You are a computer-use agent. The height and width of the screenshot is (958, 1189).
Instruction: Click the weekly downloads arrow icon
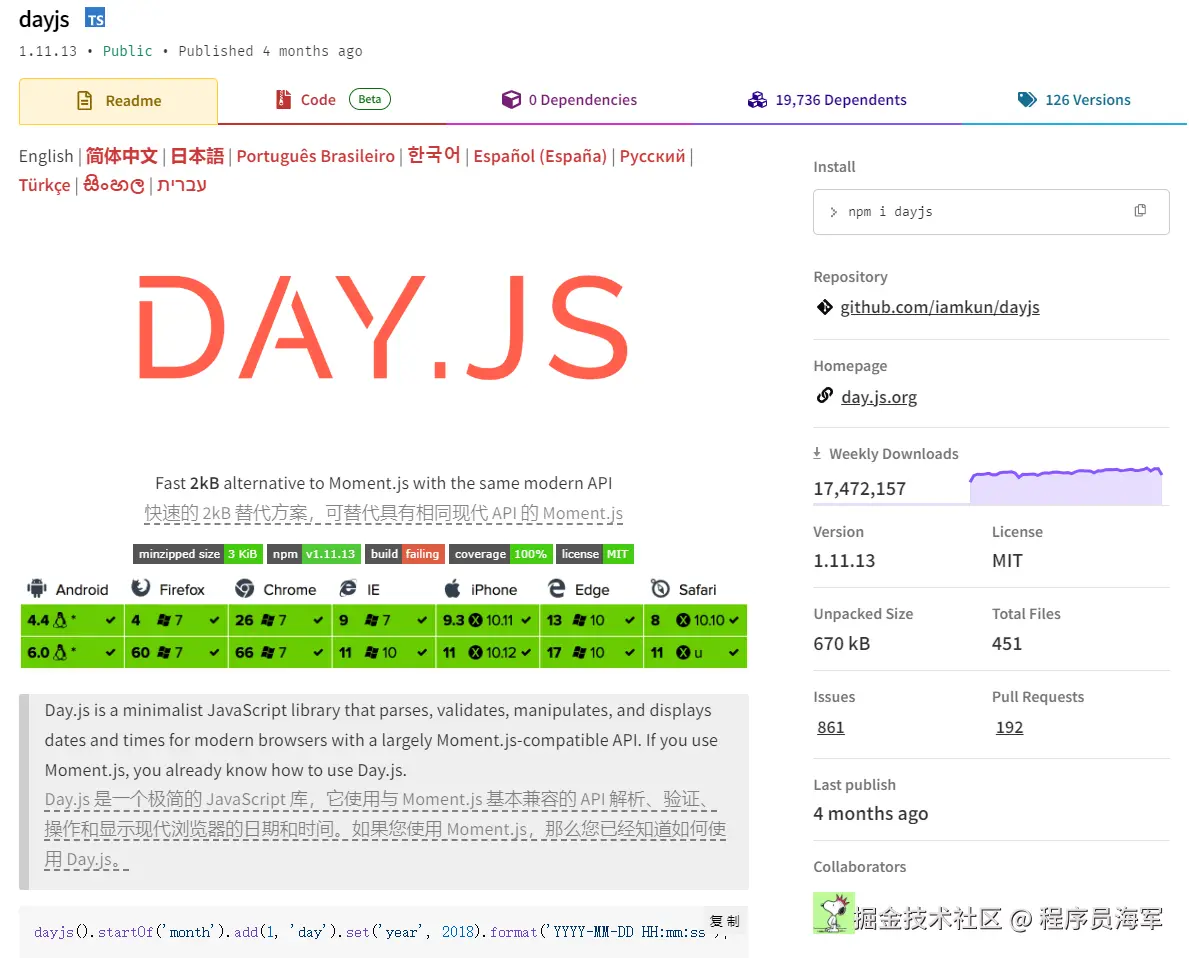[x=817, y=453]
